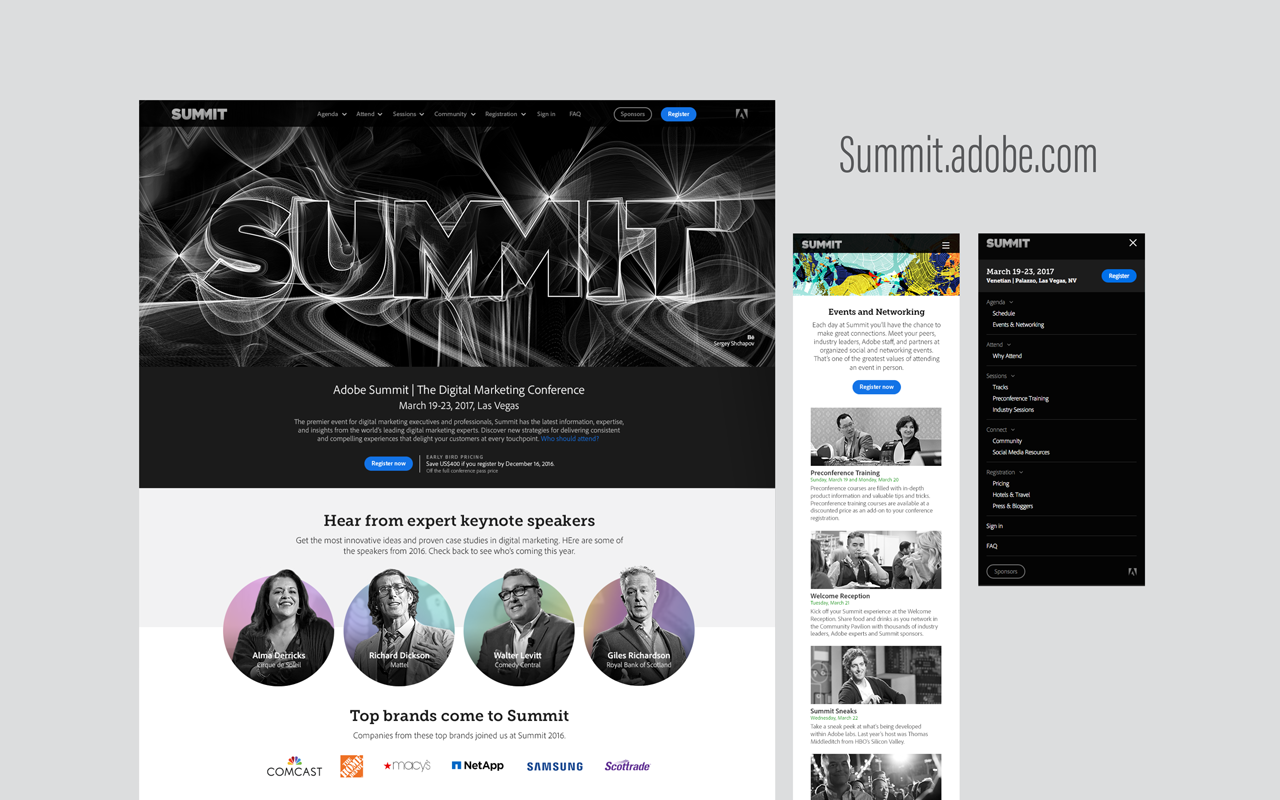
Task: Click 'Summit Sneaks' heading on mobile page
Action: tap(834, 711)
